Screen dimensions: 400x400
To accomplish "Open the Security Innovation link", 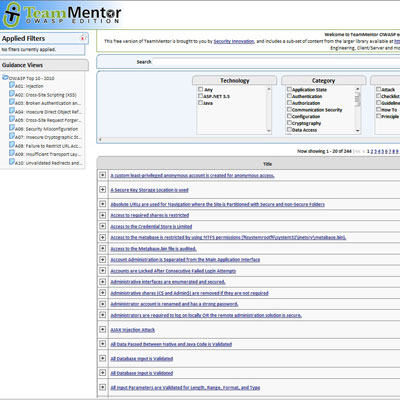I will point(234,41).
